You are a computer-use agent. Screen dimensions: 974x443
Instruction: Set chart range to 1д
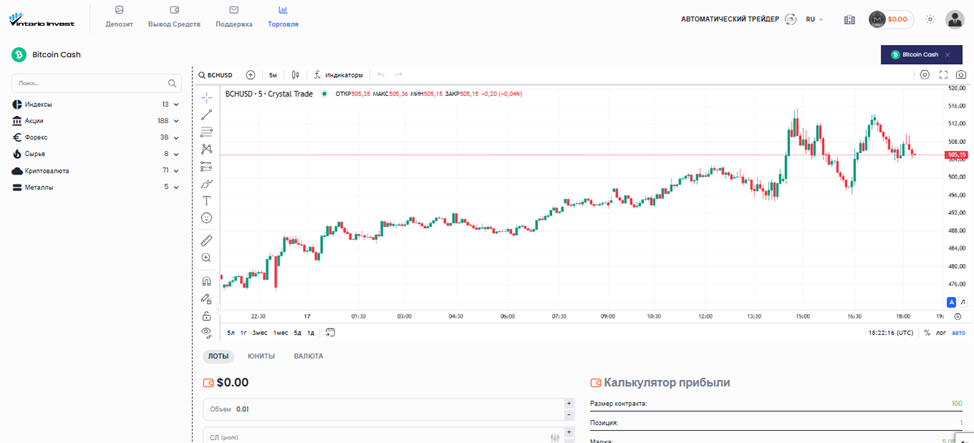(311, 332)
